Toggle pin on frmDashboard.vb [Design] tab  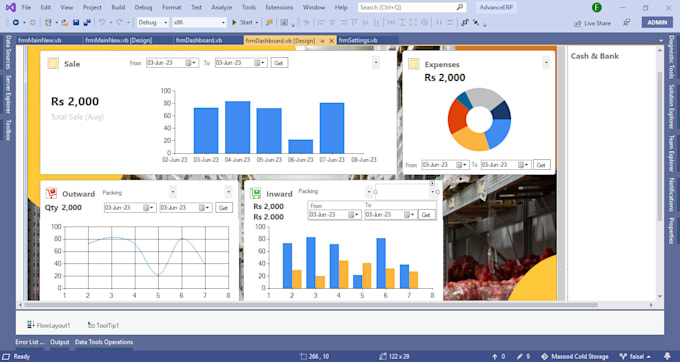[x=323, y=40]
